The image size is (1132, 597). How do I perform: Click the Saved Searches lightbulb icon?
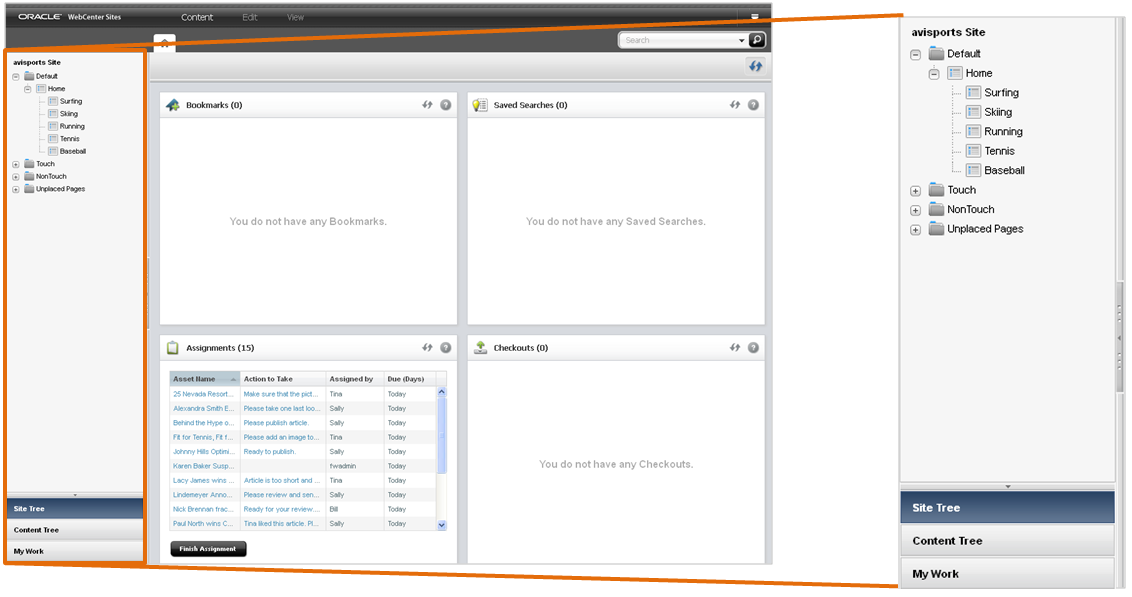tap(480, 105)
